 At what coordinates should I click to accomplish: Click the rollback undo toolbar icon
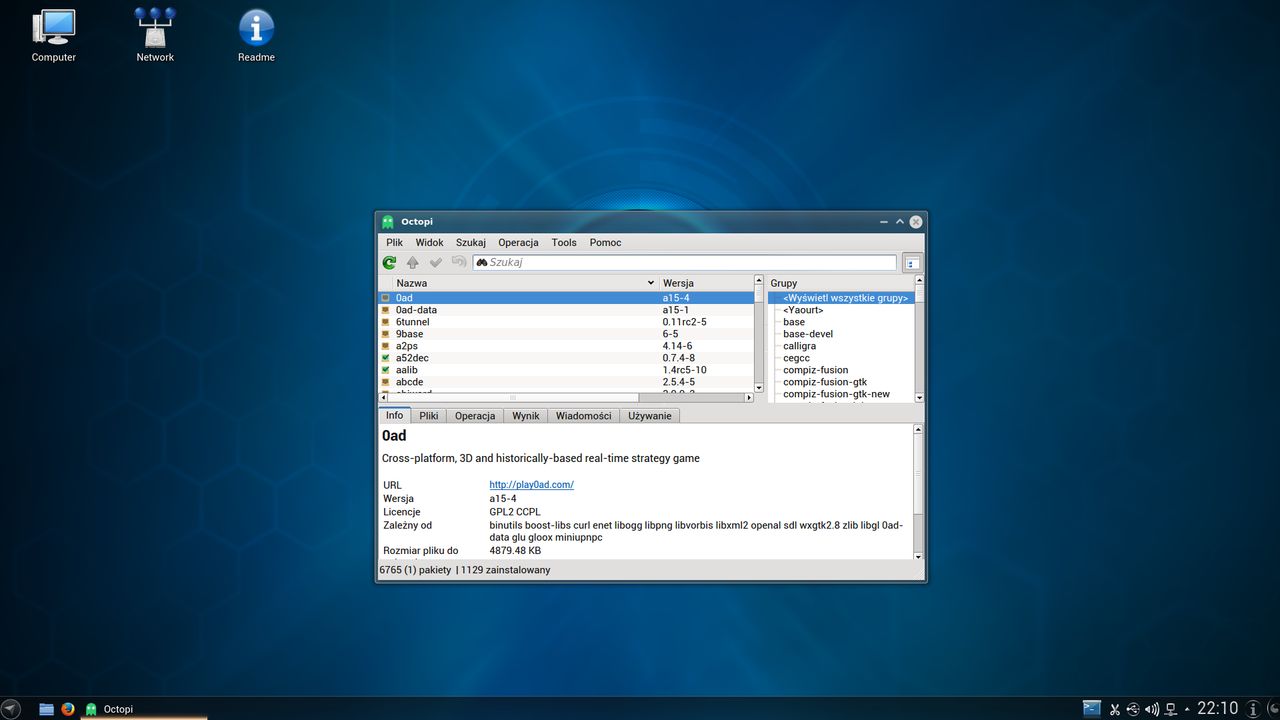pyautogui.click(x=459, y=262)
